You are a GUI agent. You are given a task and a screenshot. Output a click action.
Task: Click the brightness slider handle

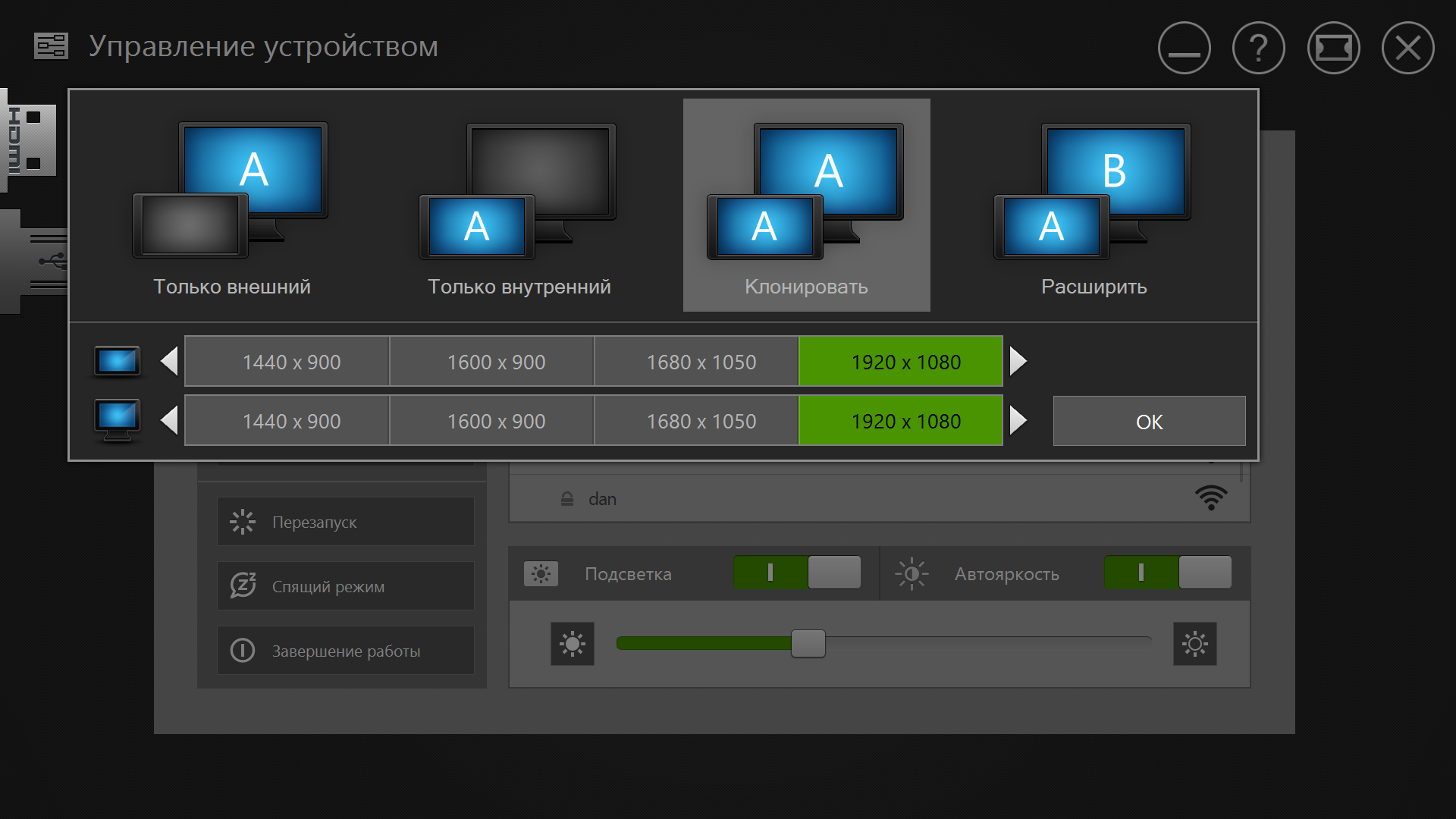point(808,644)
